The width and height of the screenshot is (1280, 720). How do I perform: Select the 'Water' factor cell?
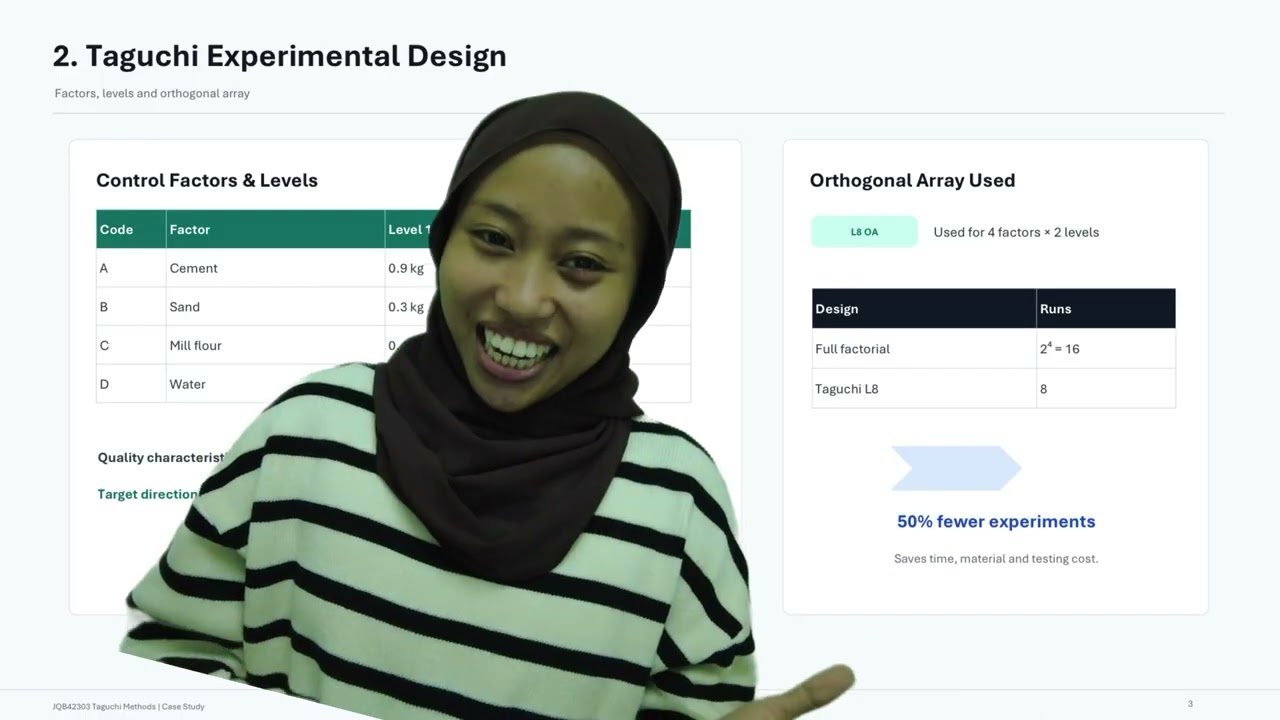click(188, 384)
